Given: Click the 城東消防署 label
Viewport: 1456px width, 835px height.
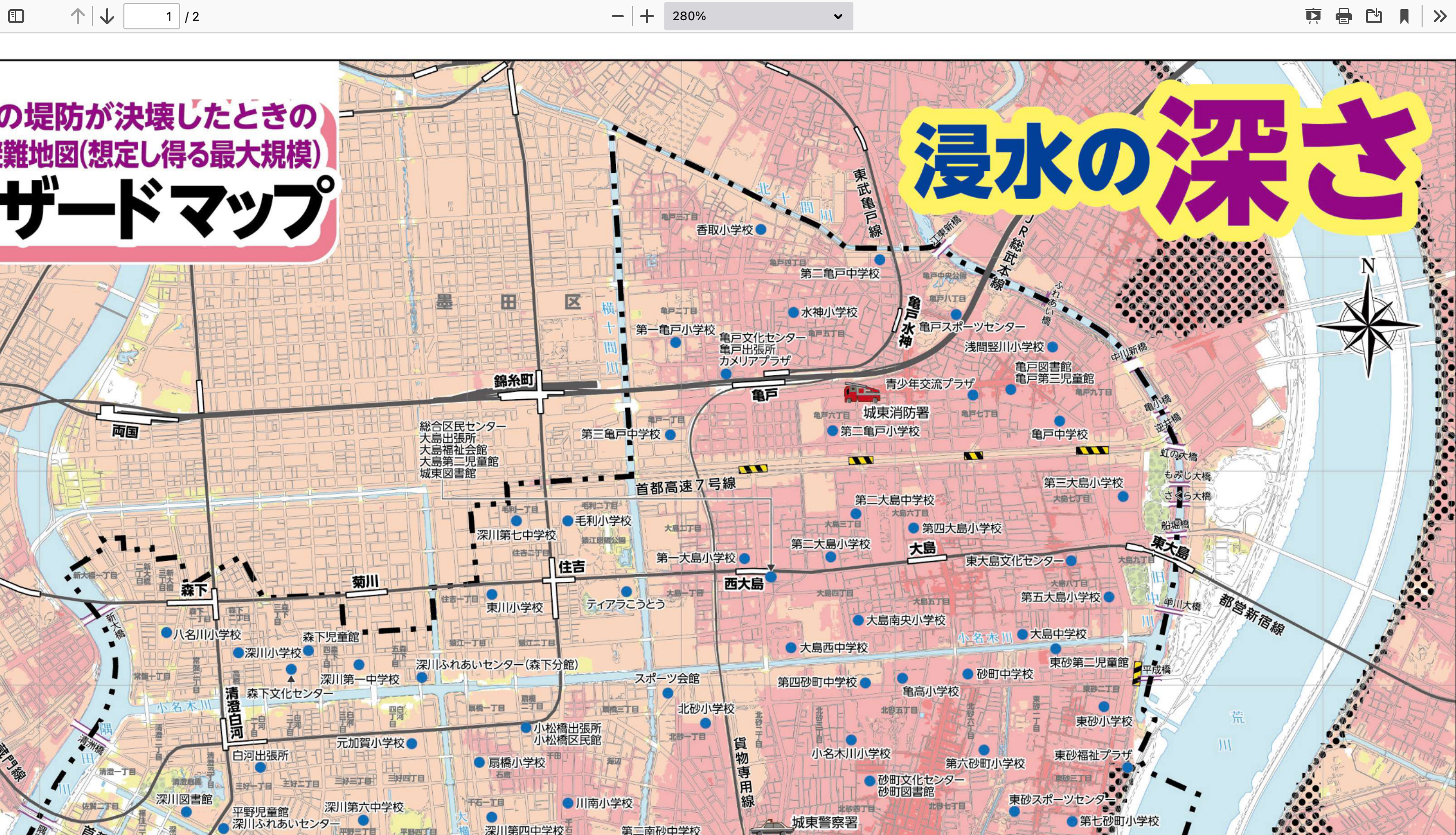Looking at the screenshot, I should (896, 412).
